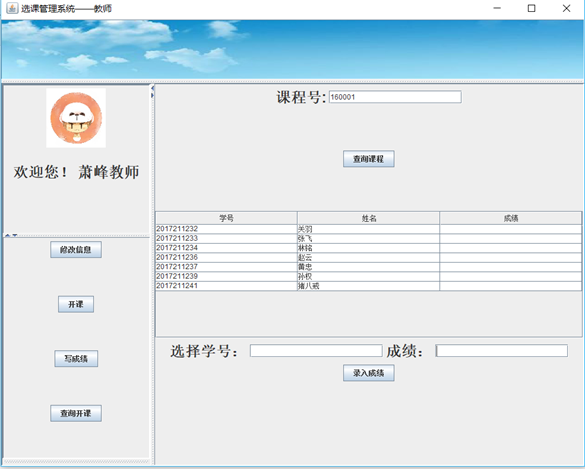The width and height of the screenshot is (586, 471).
Task: Focus the 课程号 input field
Action: click(395, 97)
